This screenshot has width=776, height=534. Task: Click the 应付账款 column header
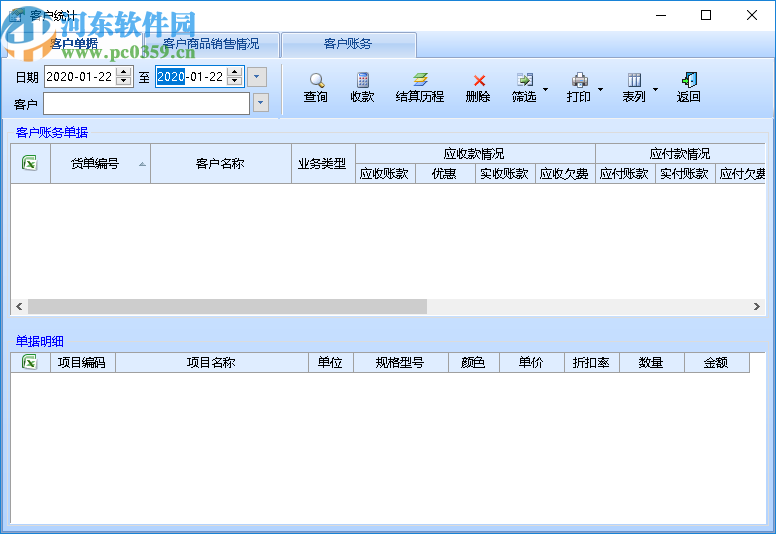point(625,174)
